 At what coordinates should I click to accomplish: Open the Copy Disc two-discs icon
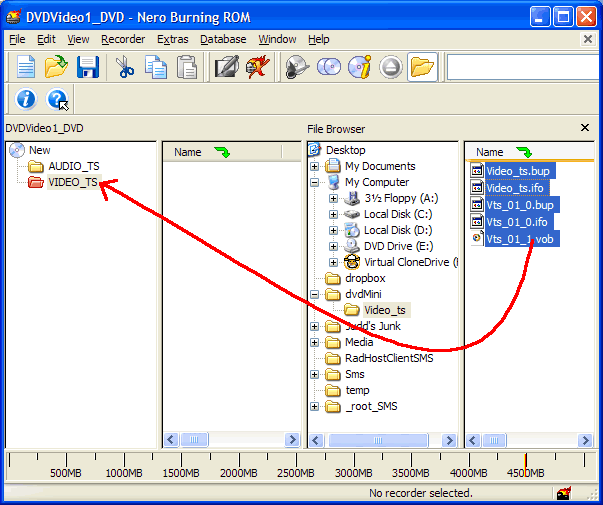click(329, 67)
